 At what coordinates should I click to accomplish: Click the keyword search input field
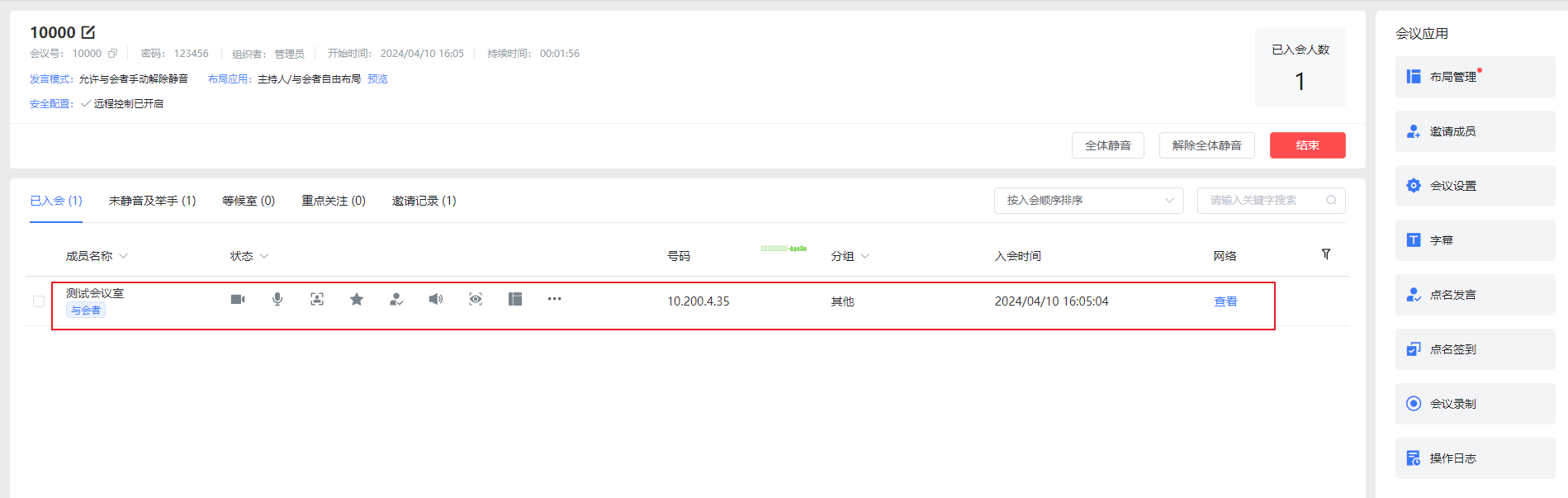pos(1263,201)
